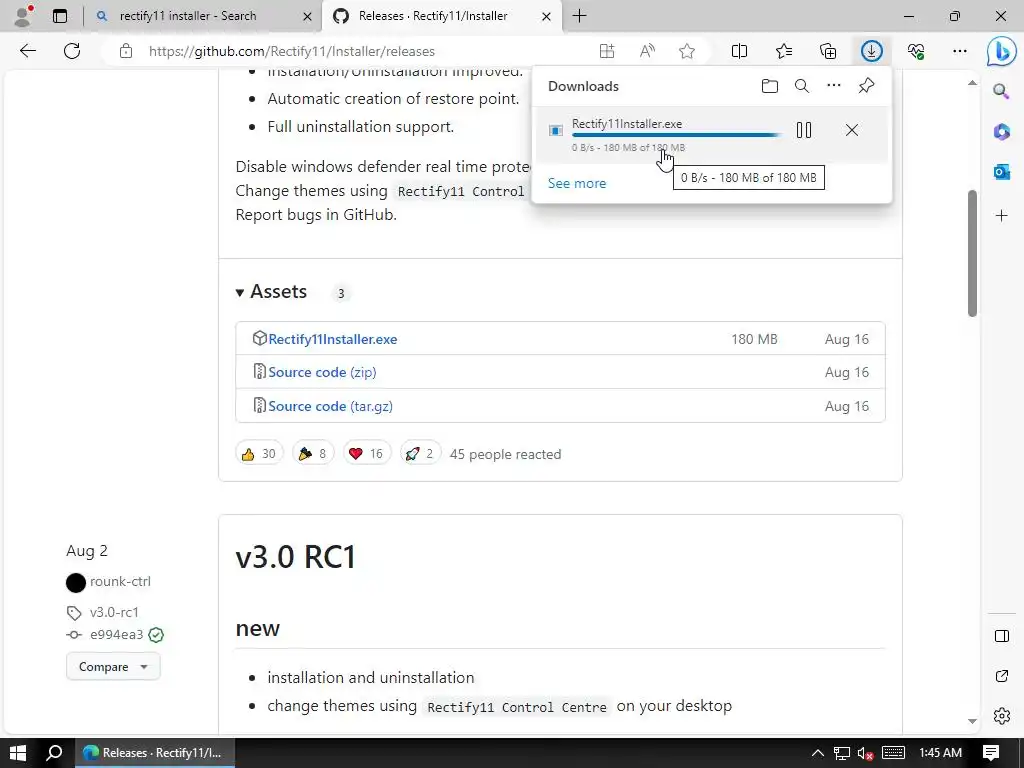Viewport: 1024px width, 768px height.
Task: Open Bing Copilot sidebar button
Action: tap(1001, 52)
